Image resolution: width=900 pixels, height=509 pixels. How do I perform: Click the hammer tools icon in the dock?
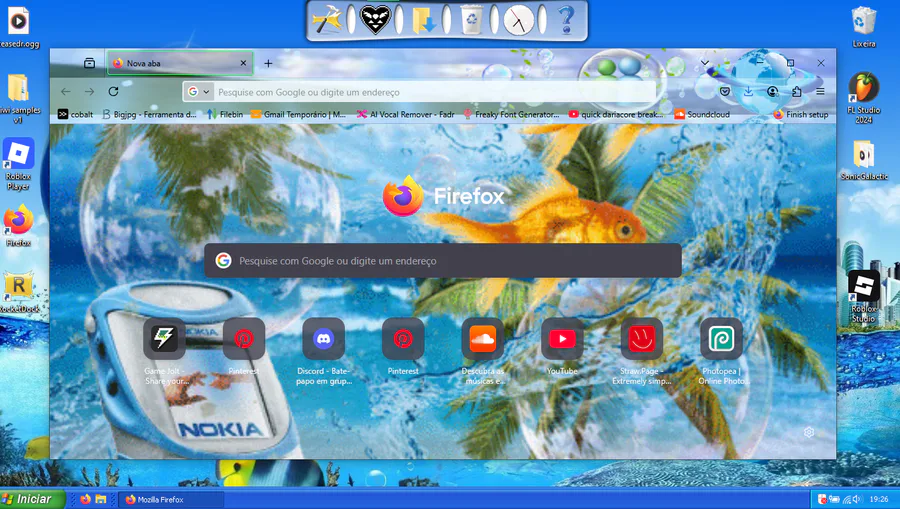coord(327,21)
